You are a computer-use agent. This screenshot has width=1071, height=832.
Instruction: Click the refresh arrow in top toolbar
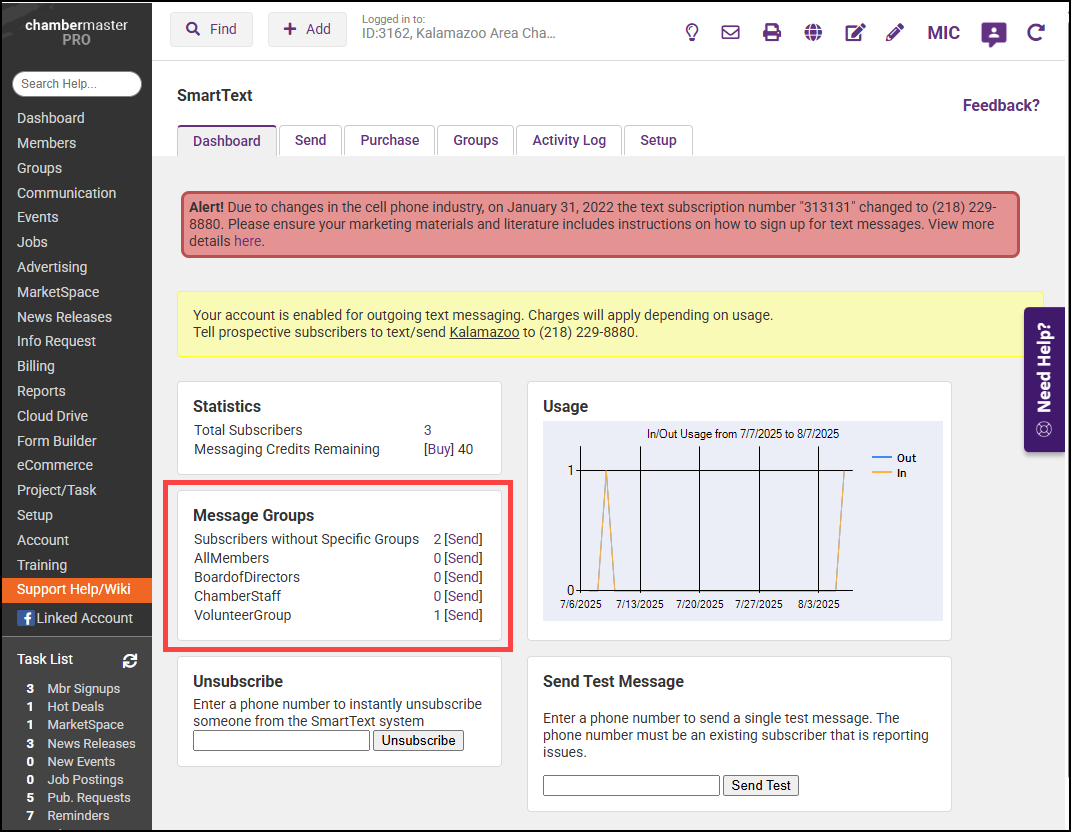point(1036,33)
